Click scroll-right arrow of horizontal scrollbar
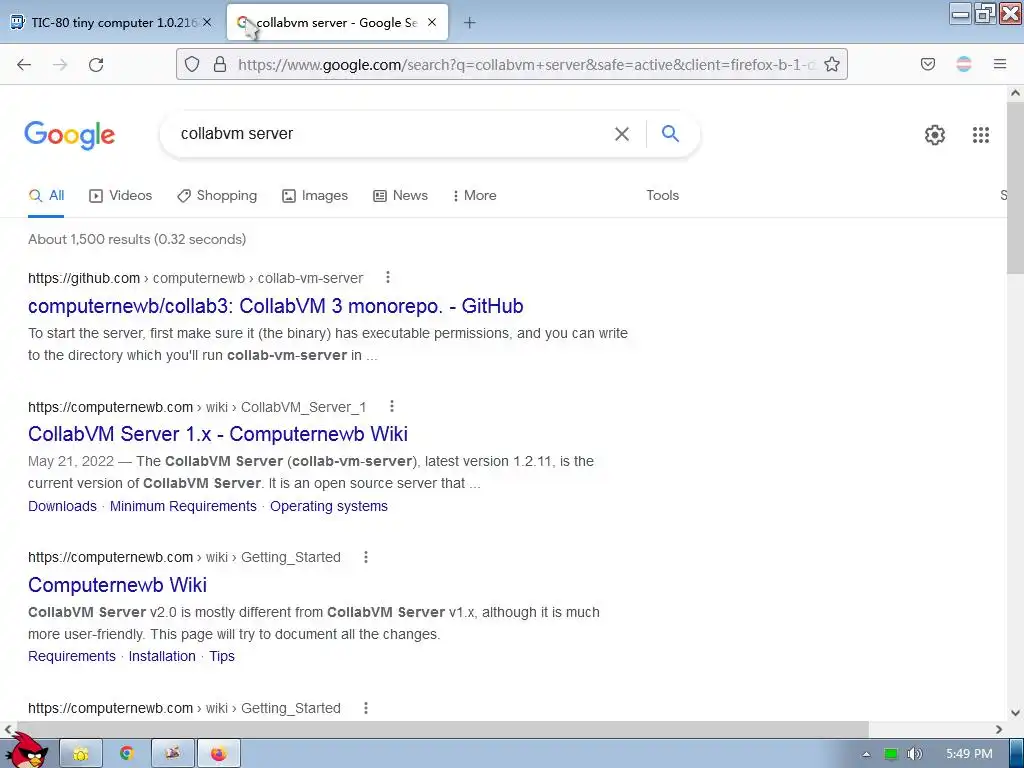 click(999, 729)
